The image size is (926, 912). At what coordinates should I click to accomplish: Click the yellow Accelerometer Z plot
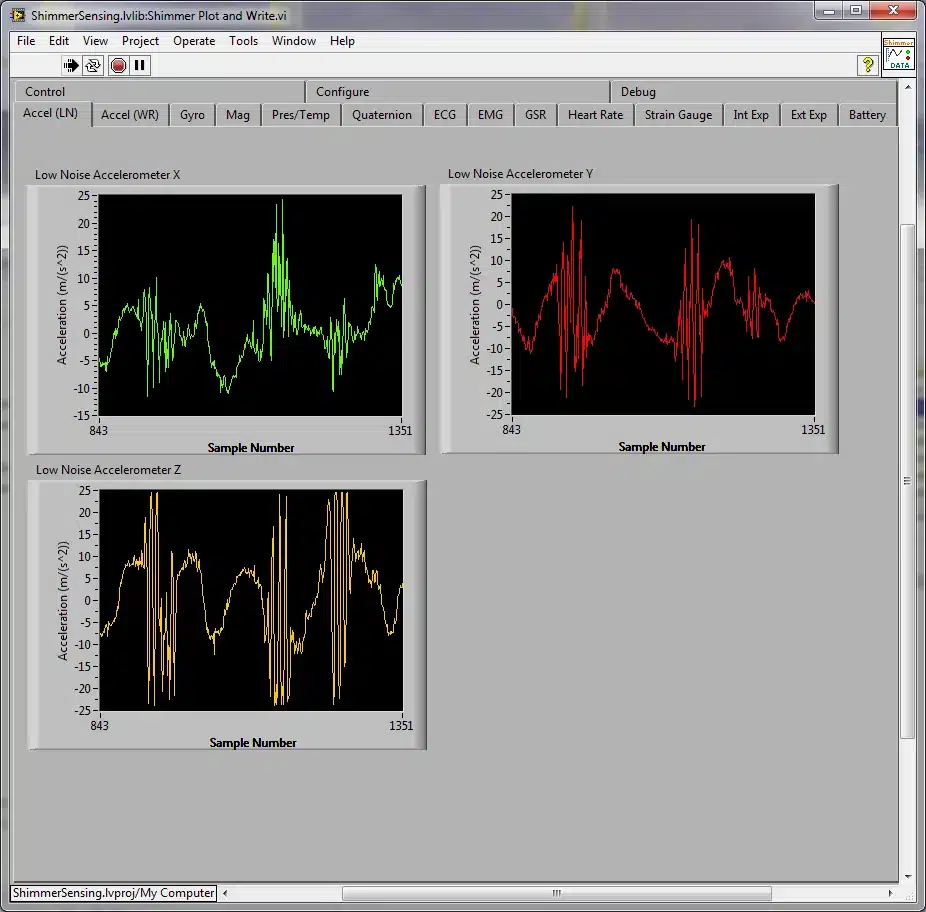point(252,600)
